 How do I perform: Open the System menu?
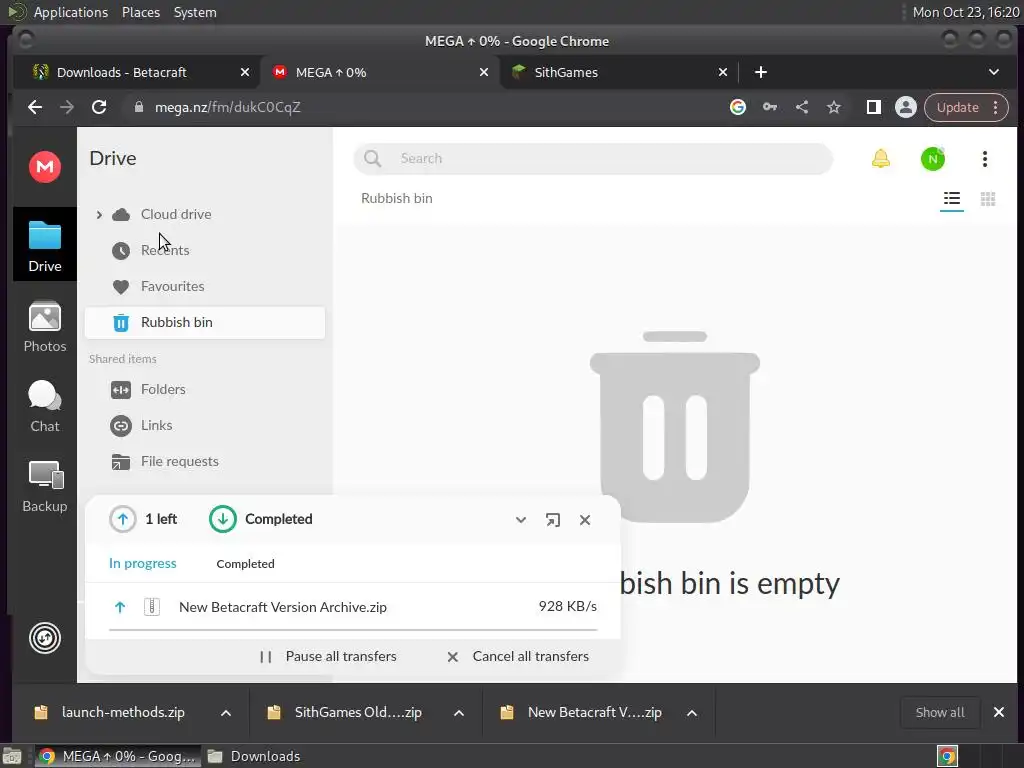[x=195, y=12]
